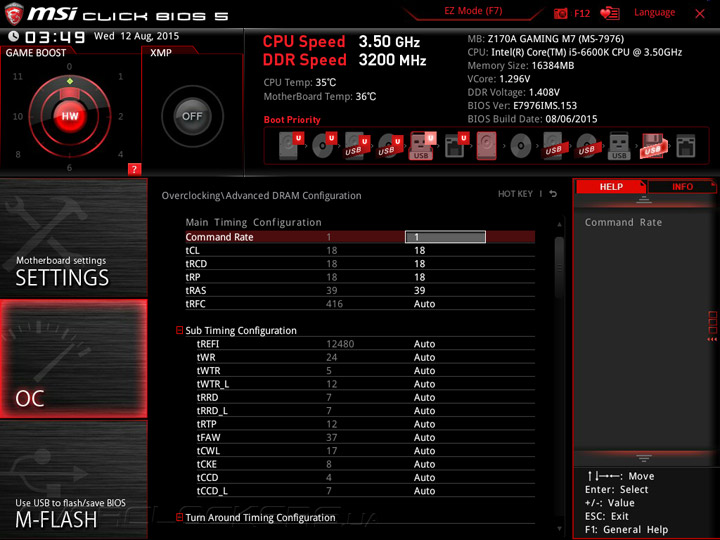Close the BIOS with the red X
This screenshot has height=540, width=720.
coord(700,14)
